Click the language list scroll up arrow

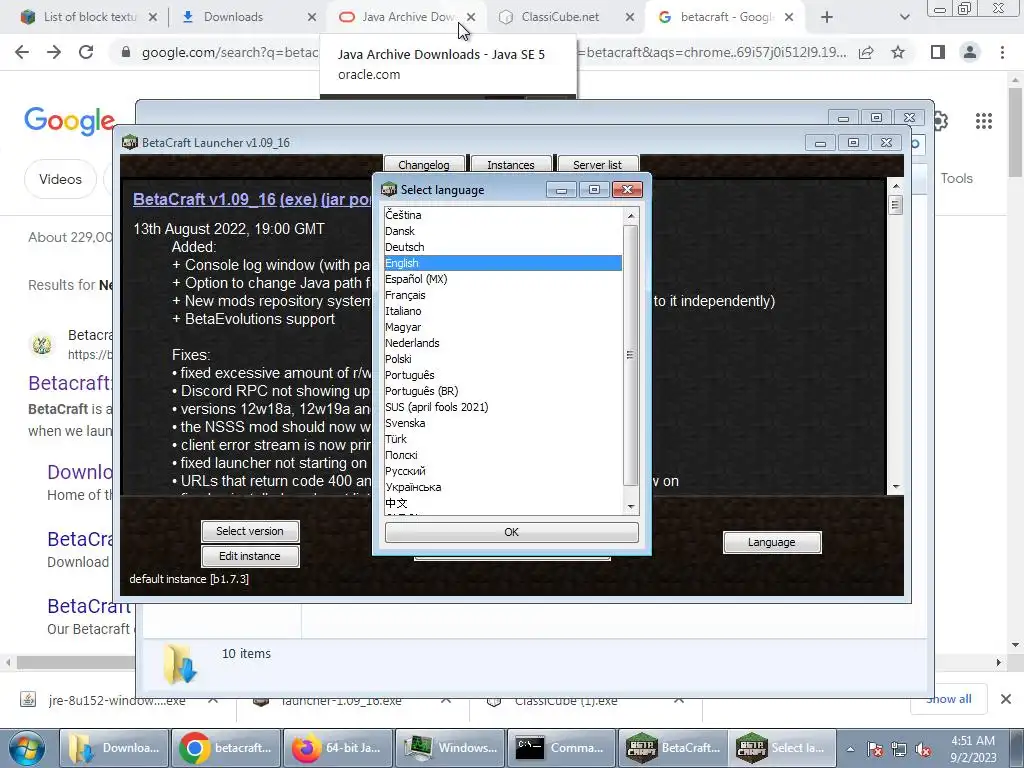pos(631,216)
